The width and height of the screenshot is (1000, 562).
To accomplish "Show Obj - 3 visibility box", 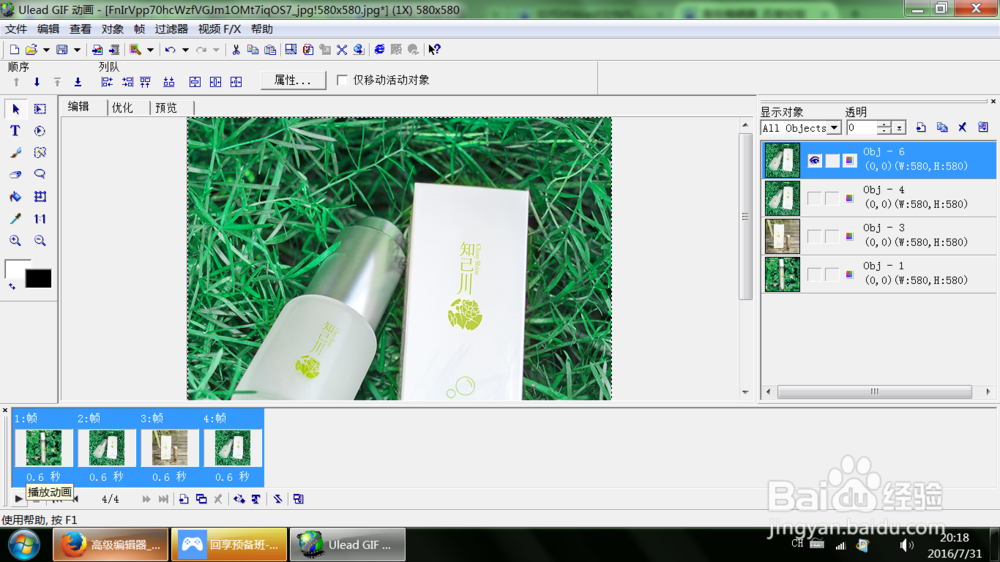I will 814,236.
